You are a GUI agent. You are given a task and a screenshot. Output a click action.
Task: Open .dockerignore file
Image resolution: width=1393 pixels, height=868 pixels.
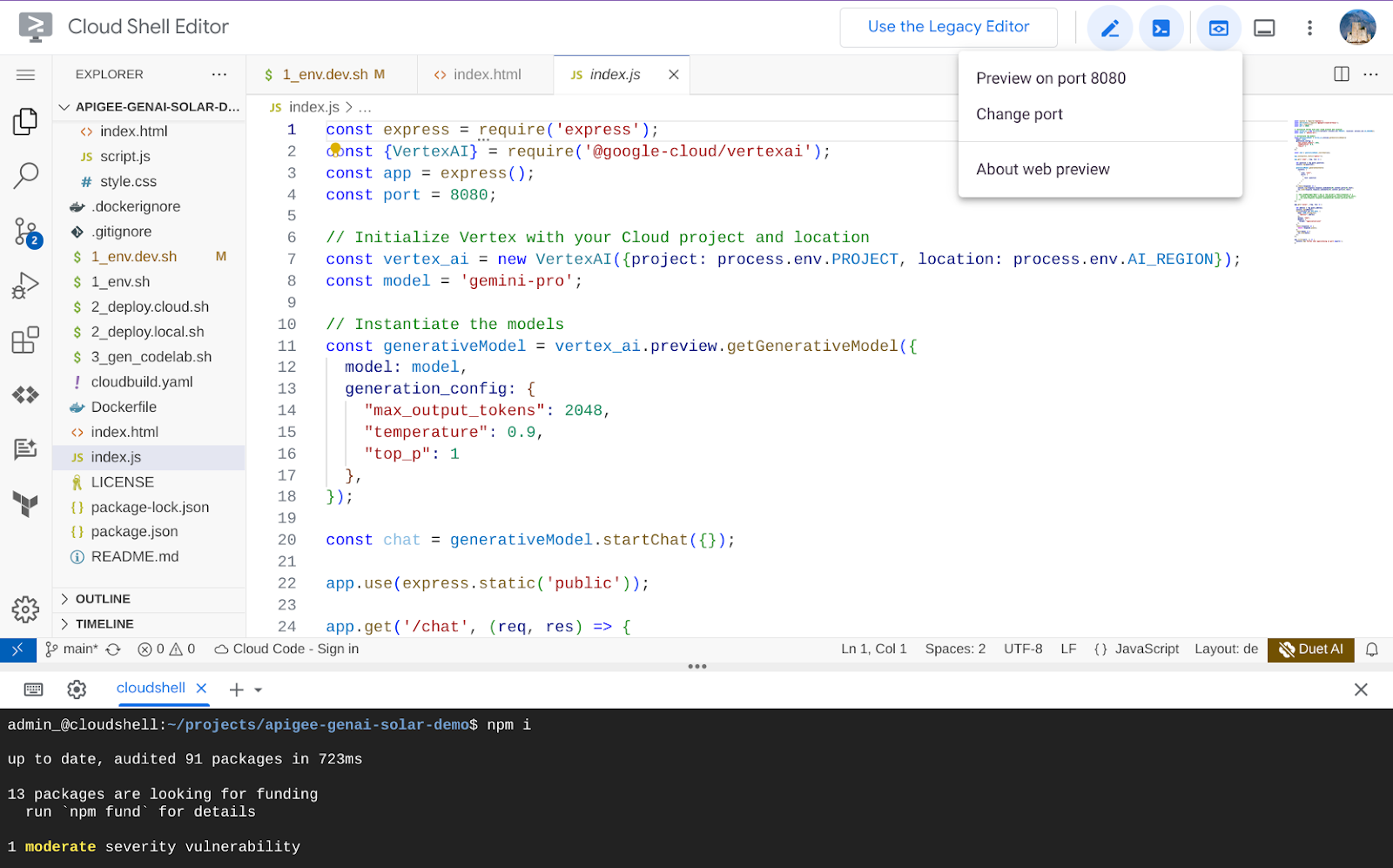coord(149,207)
